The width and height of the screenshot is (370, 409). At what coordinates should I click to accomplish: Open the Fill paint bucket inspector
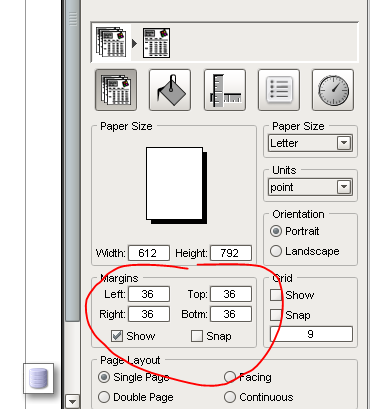(170, 90)
